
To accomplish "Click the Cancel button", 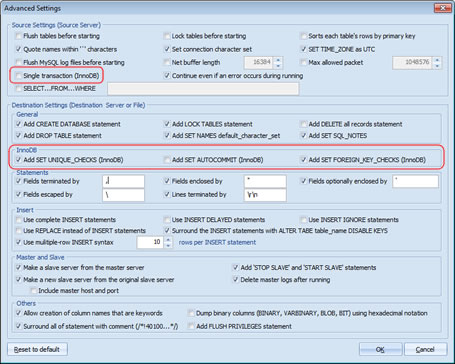I will click(x=425, y=349).
